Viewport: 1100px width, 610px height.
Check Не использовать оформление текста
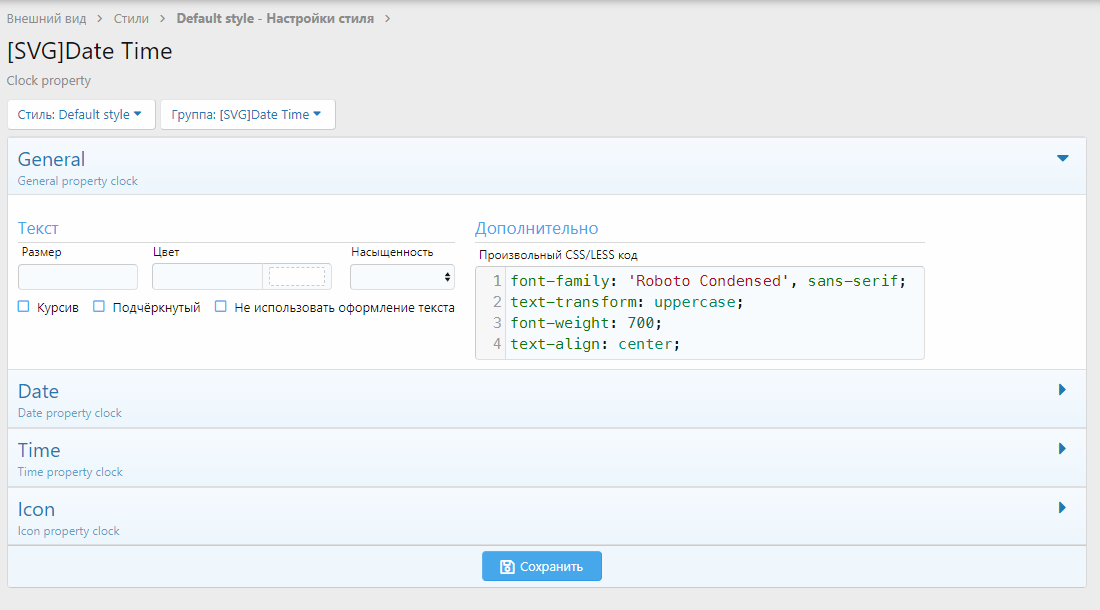[221, 307]
